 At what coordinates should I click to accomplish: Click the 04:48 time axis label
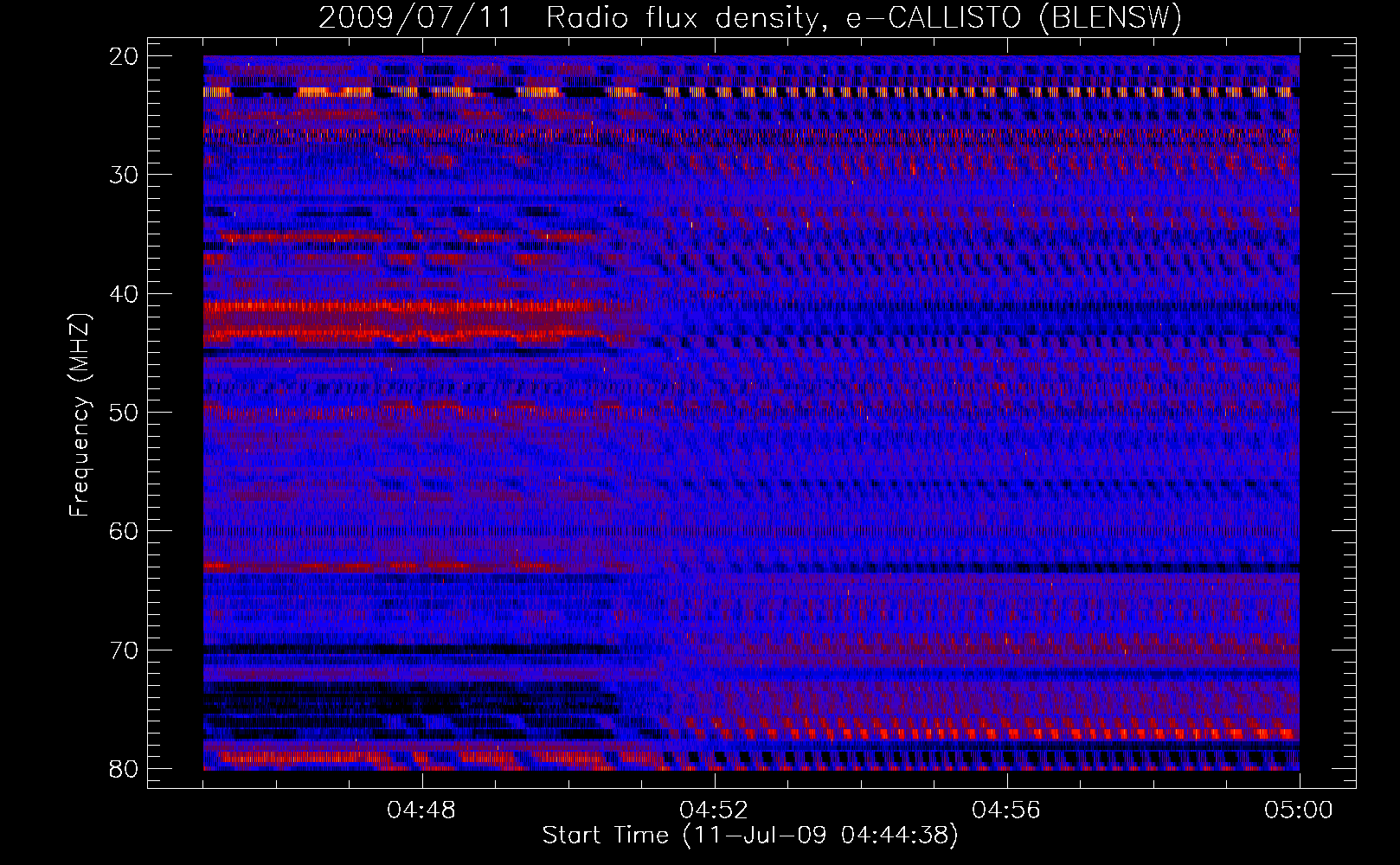pyautogui.click(x=421, y=811)
